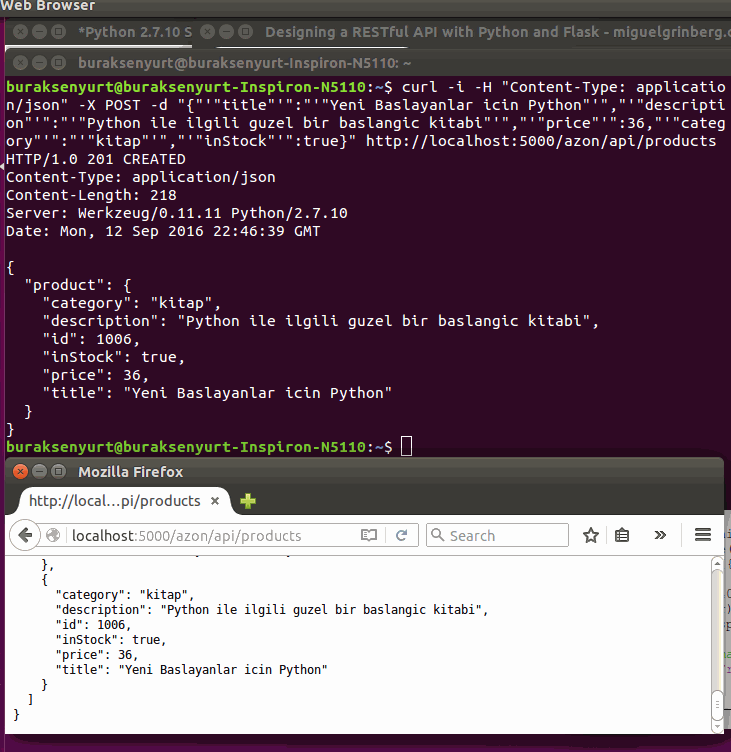Show site identity globe icon

(53, 535)
